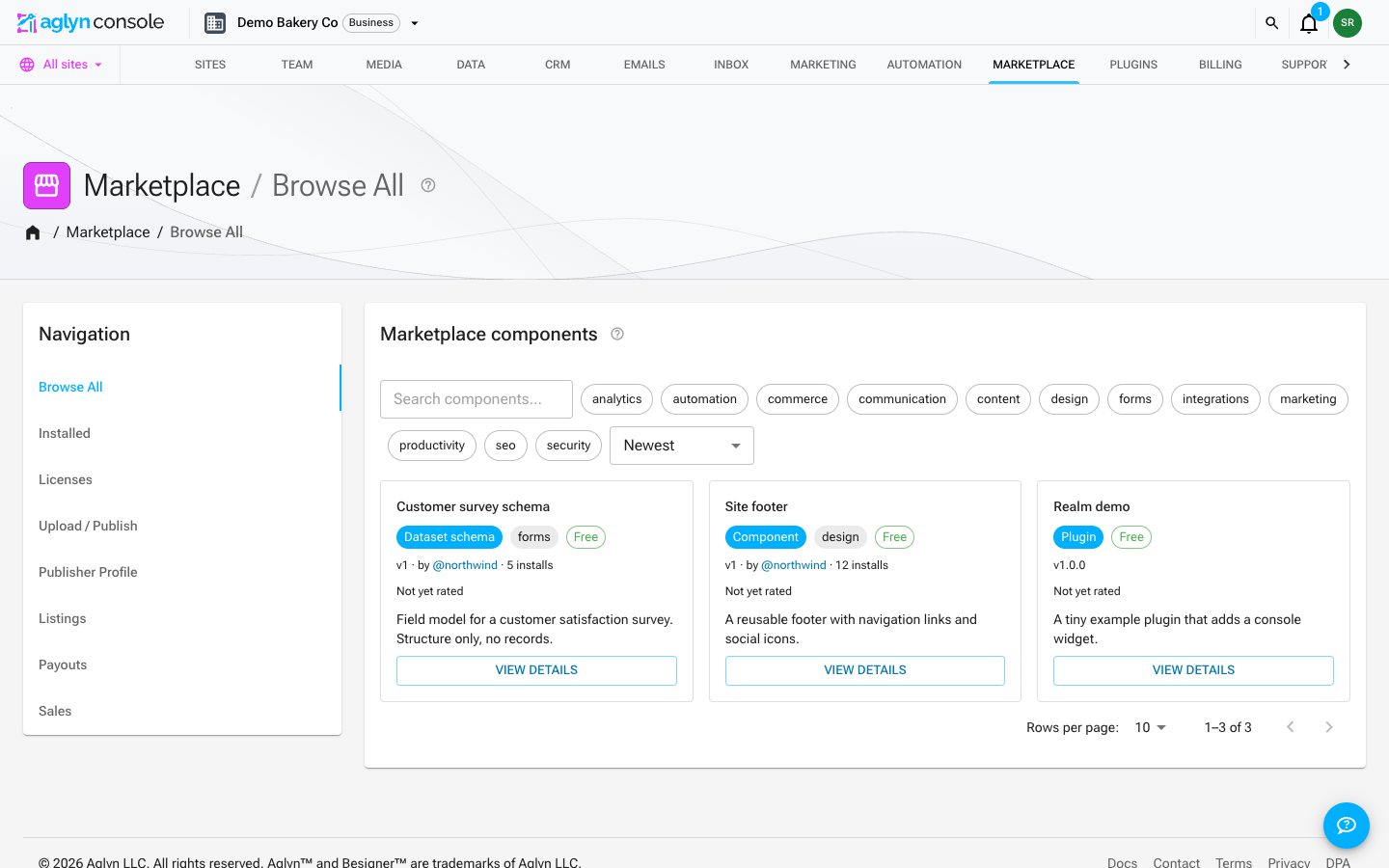Open the search icon in top bar

(1271, 23)
